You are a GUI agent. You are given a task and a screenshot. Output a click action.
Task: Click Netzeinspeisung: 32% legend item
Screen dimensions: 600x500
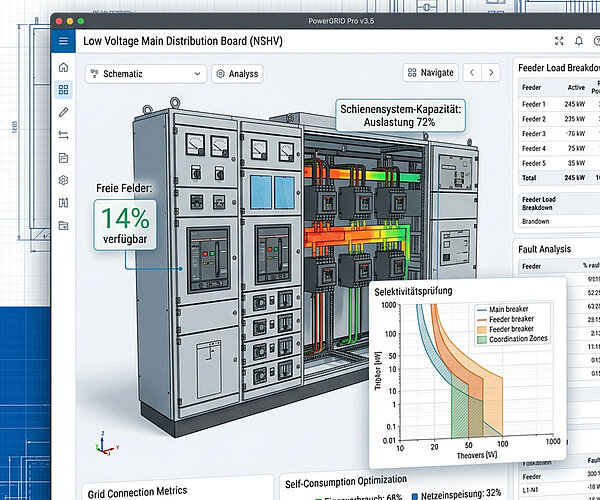pos(456,495)
